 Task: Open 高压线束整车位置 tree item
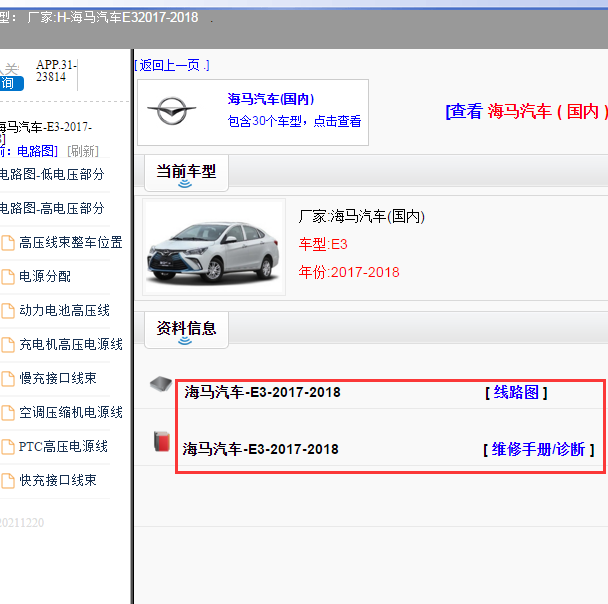[71, 243]
